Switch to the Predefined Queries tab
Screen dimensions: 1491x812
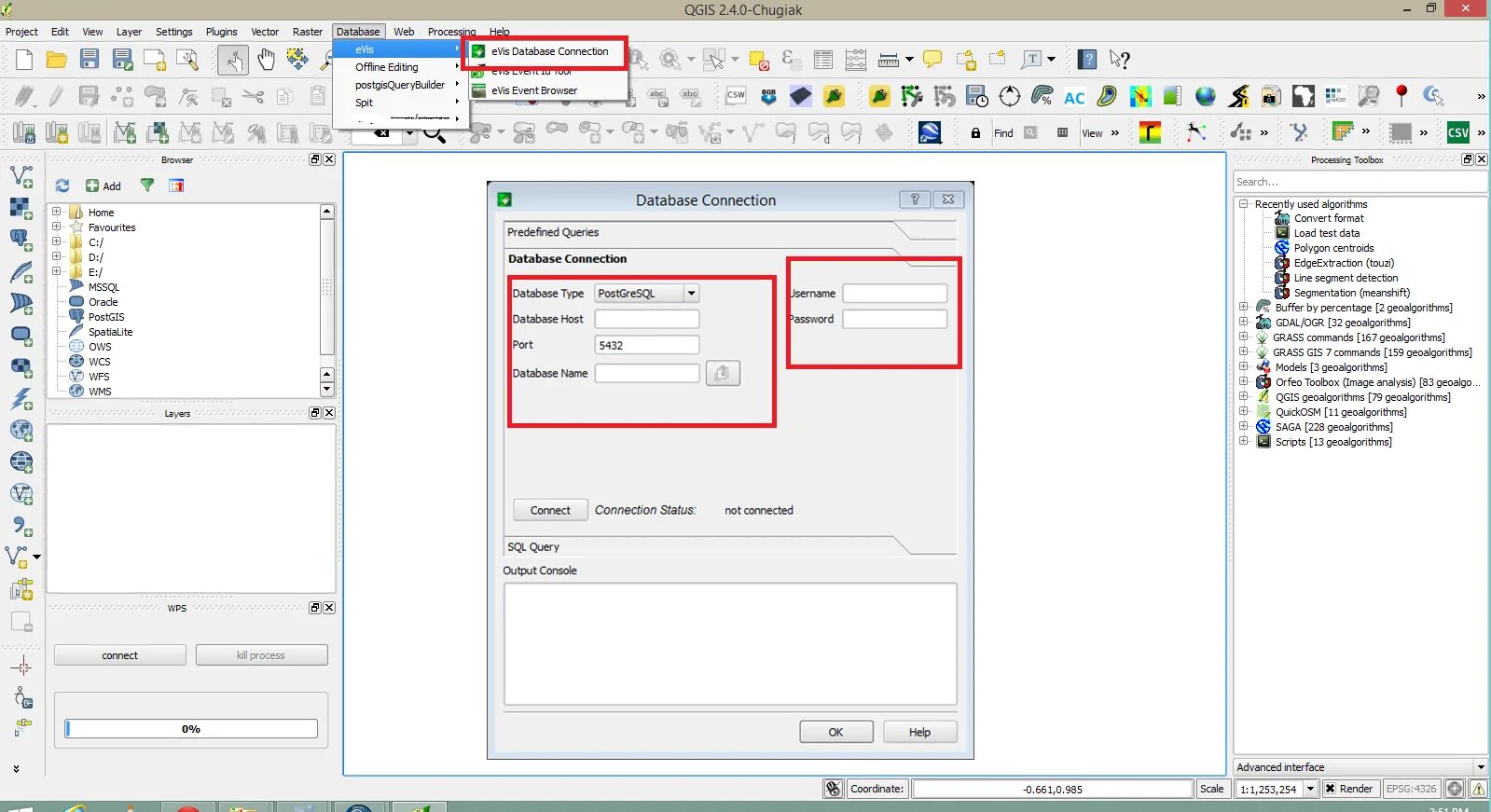pyautogui.click(x=553, y=232)
